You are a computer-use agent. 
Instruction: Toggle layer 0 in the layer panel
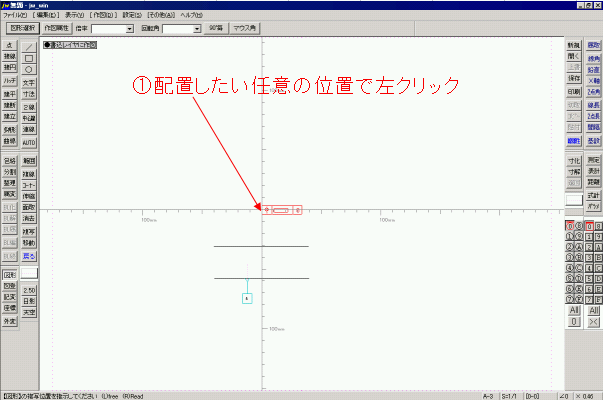coord(570,226)
